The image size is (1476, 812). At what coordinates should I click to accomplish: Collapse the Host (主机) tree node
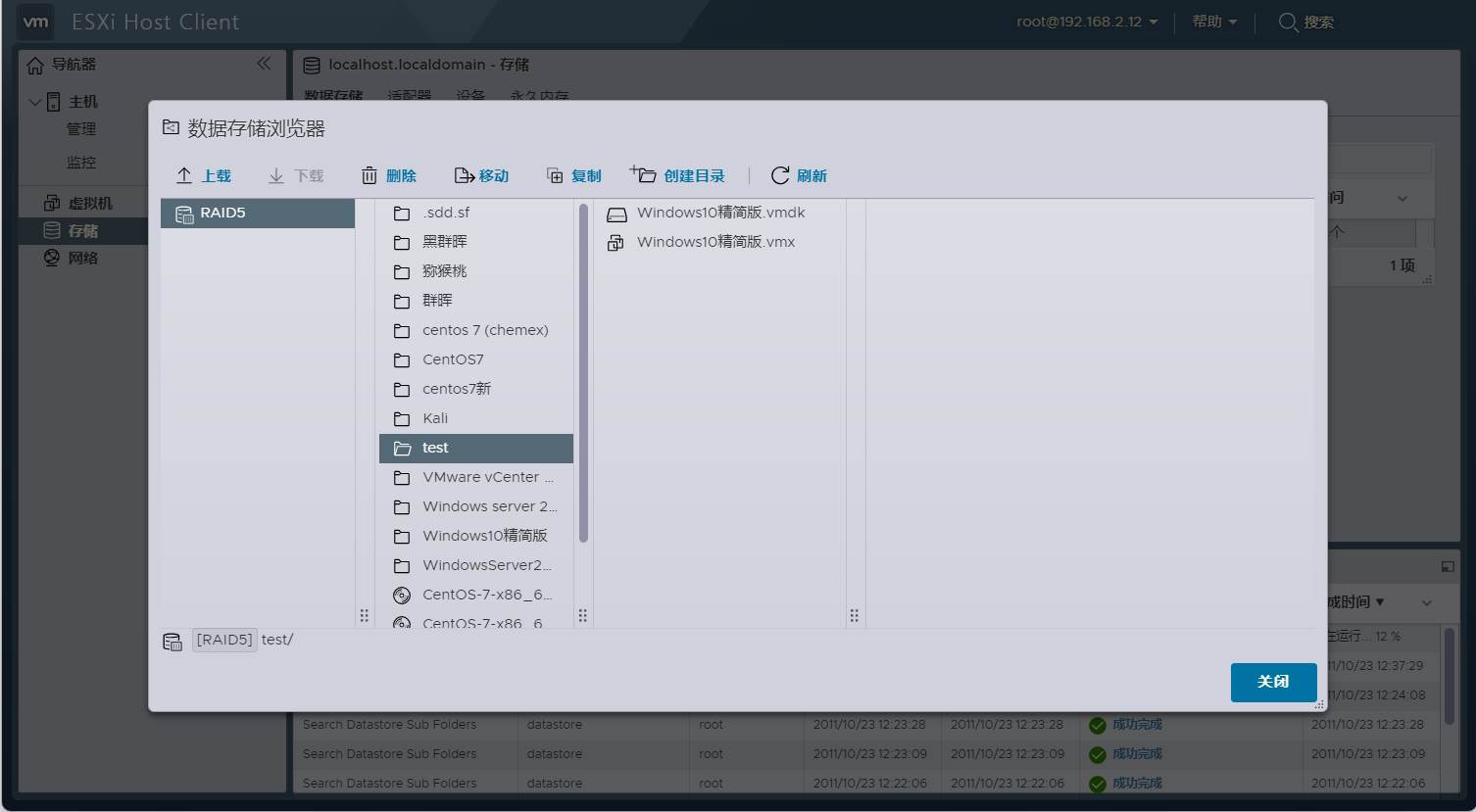[x=35, y=102]
